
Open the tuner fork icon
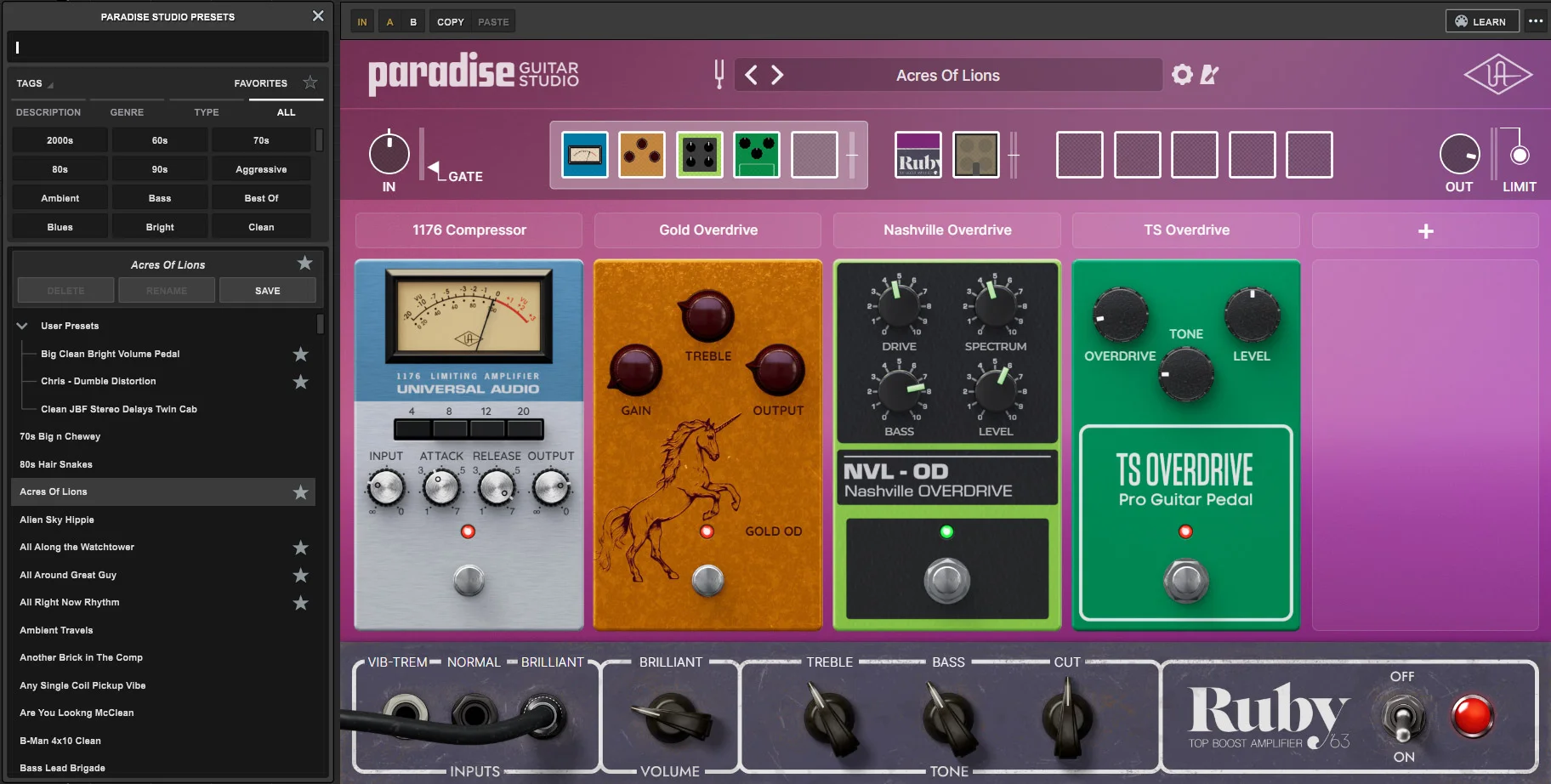click(x=719, y=75)
